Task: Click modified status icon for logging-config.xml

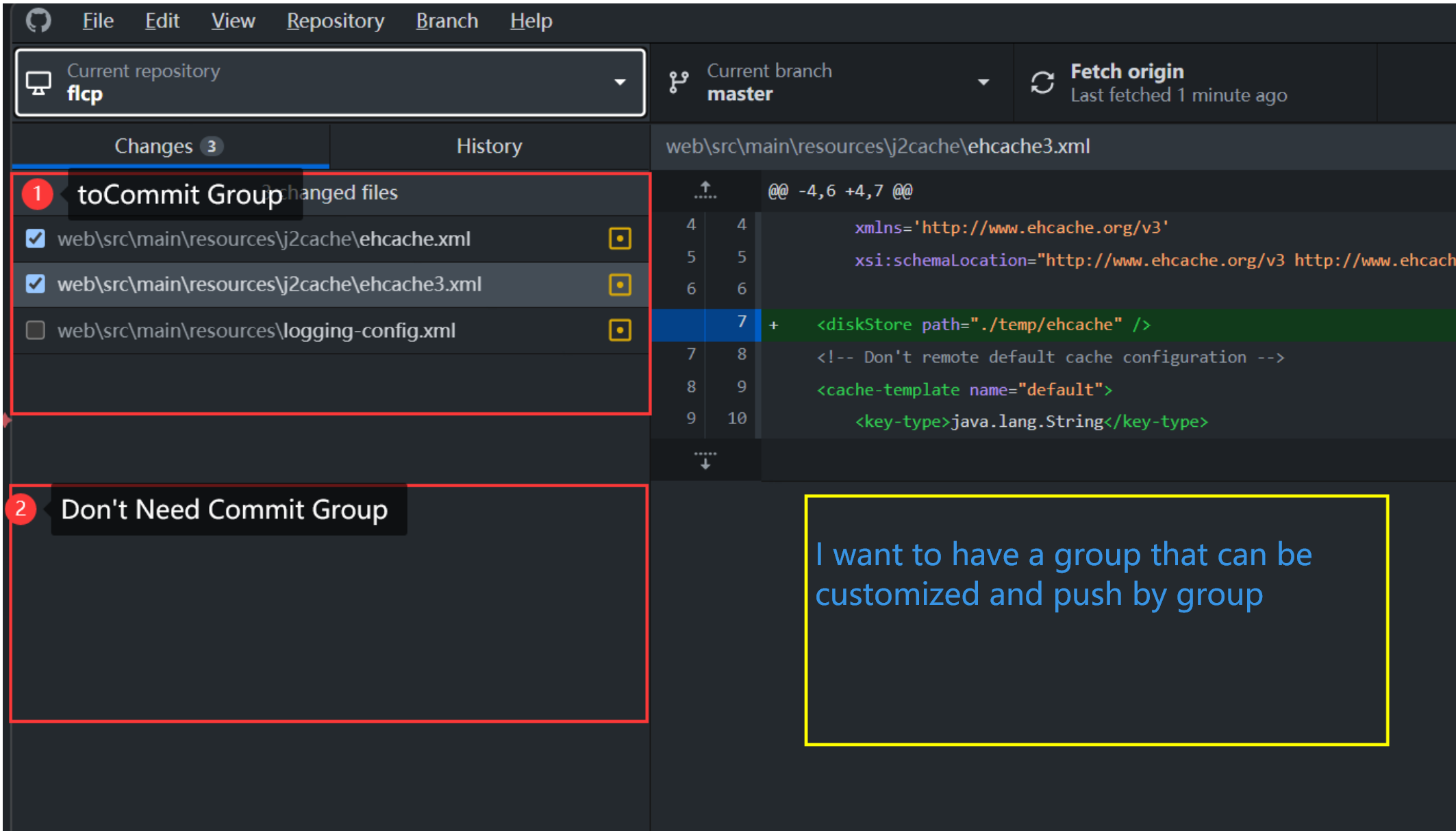Action: pyautogui.click(x=620, y=330)
